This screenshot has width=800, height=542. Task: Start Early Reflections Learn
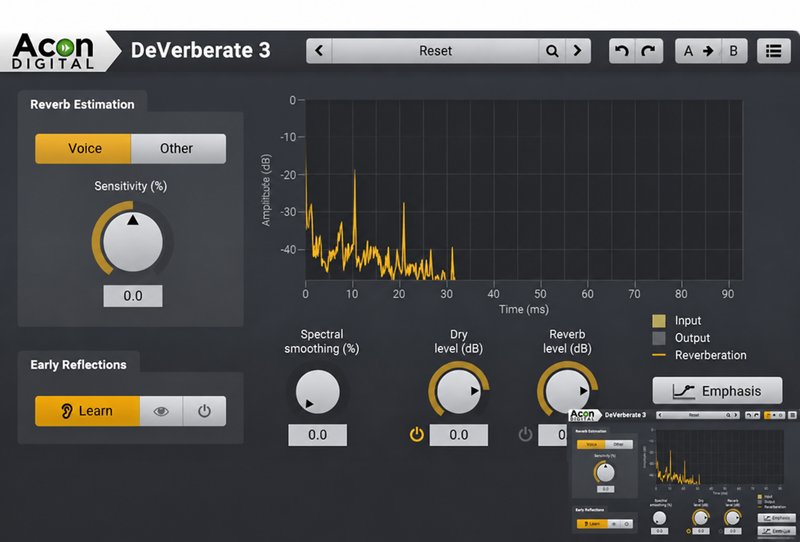click(x=87, y=411)
